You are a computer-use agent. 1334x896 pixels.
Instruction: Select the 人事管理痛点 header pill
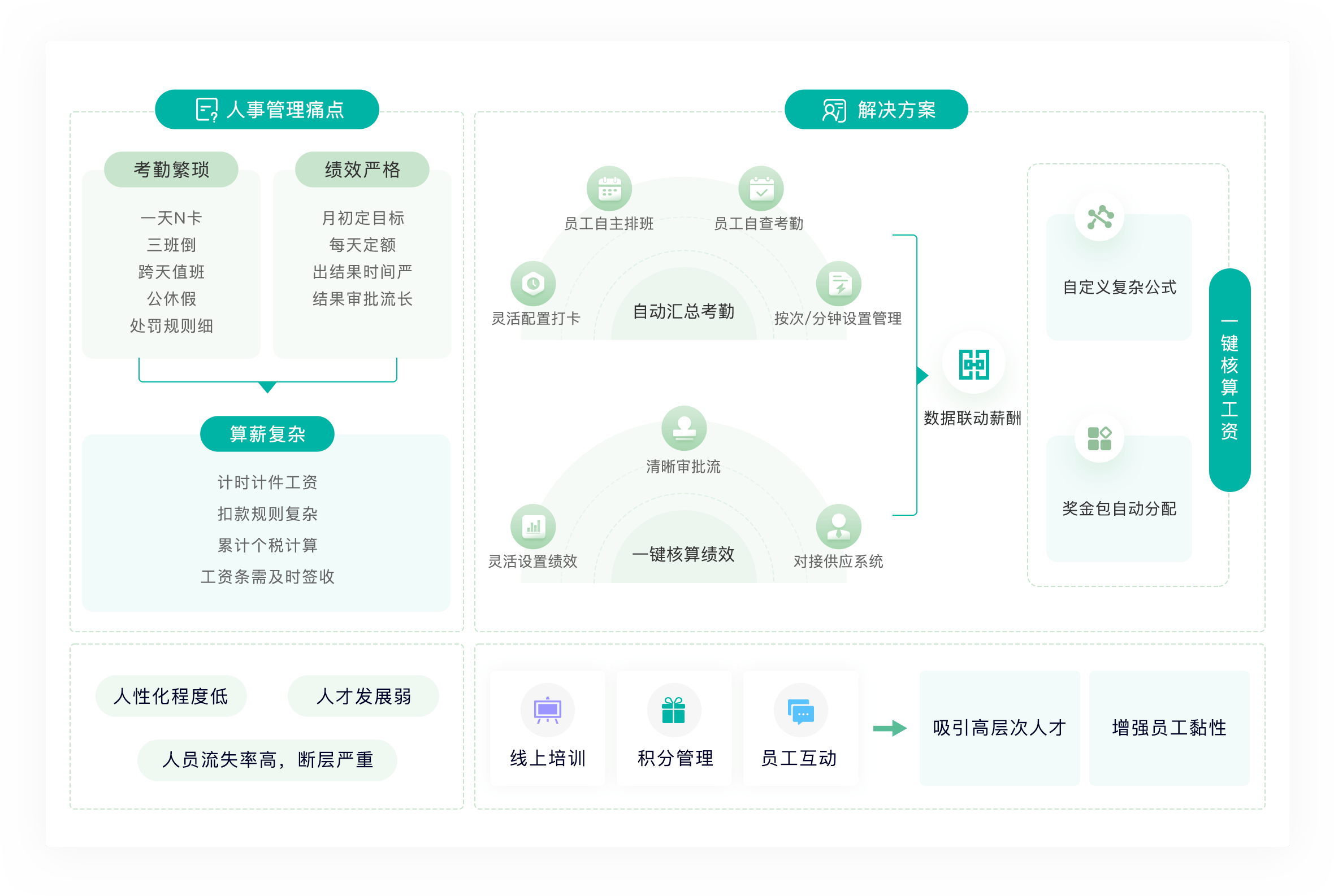pos(267,109)
